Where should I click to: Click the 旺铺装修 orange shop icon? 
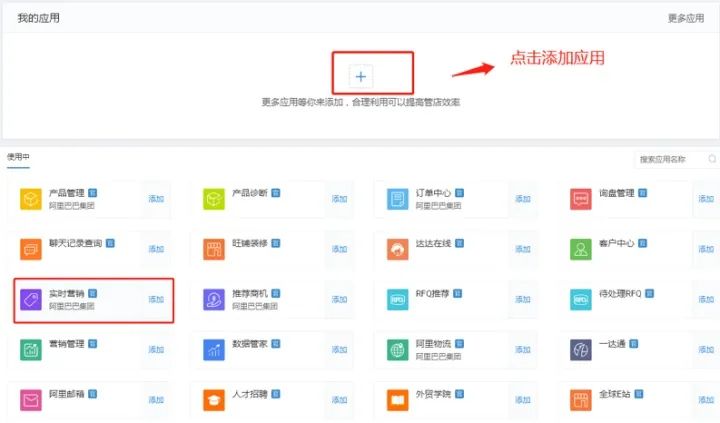point(214,249)
